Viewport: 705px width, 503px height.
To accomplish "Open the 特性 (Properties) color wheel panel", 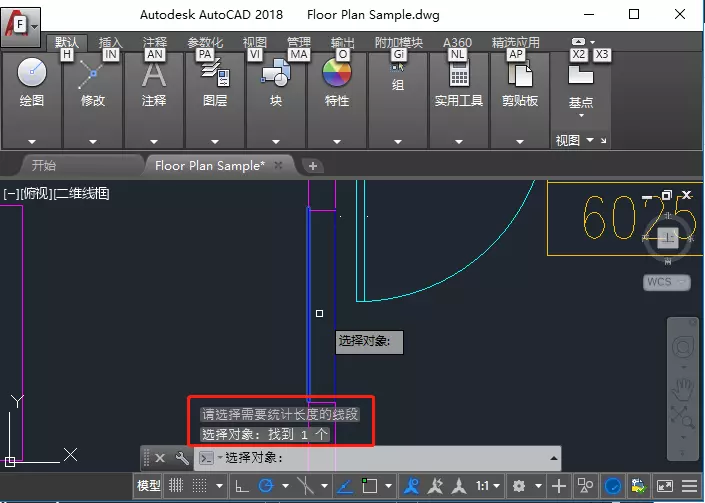I will (x=337, y=74).
